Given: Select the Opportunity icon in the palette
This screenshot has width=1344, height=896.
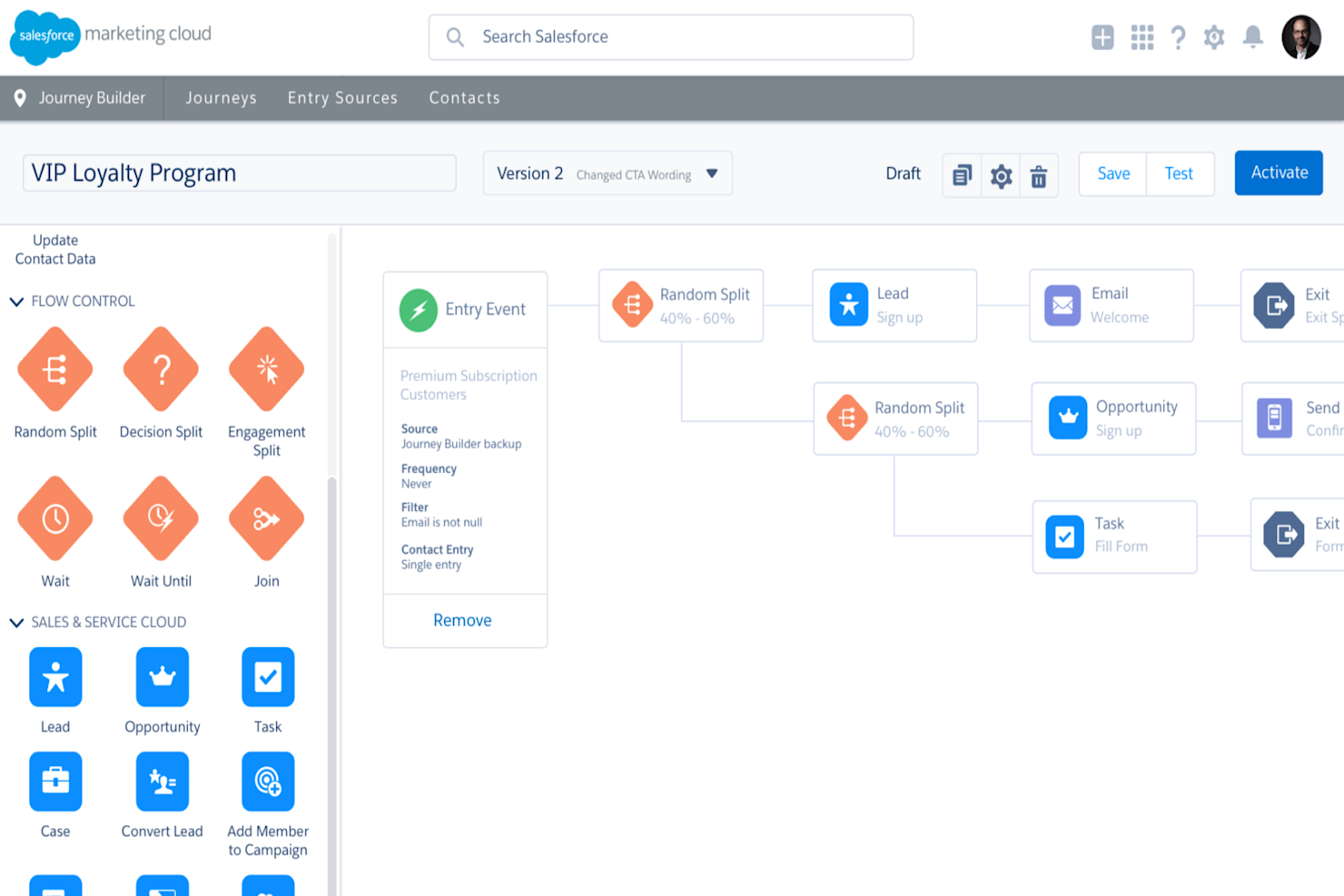Looking at the screenshot, I should tap(163, 676).
